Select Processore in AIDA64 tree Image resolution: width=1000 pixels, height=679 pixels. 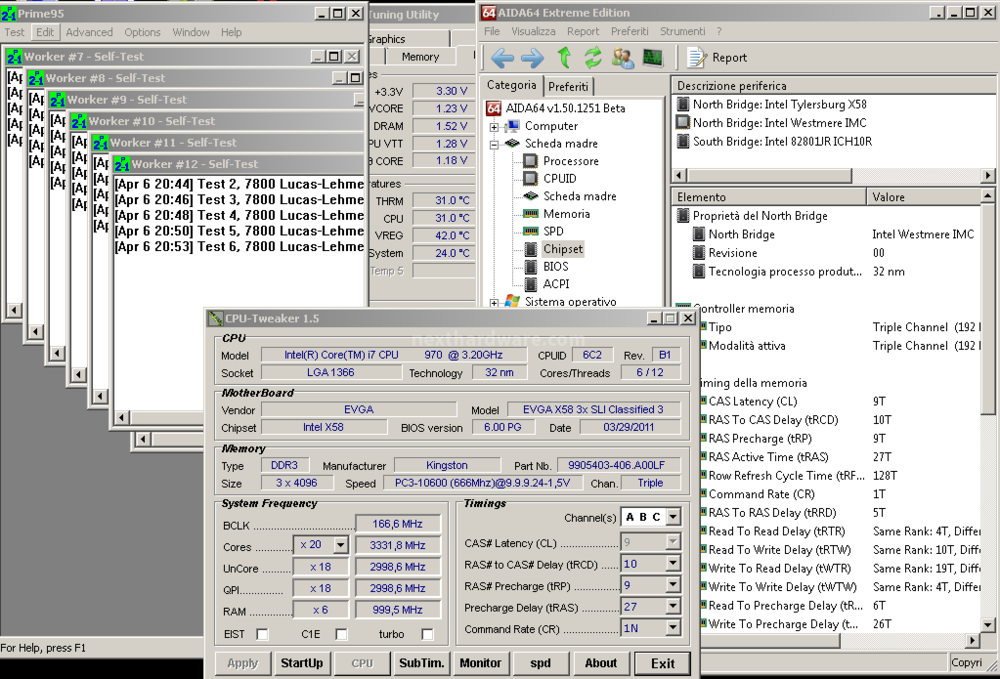pos(571,161)
